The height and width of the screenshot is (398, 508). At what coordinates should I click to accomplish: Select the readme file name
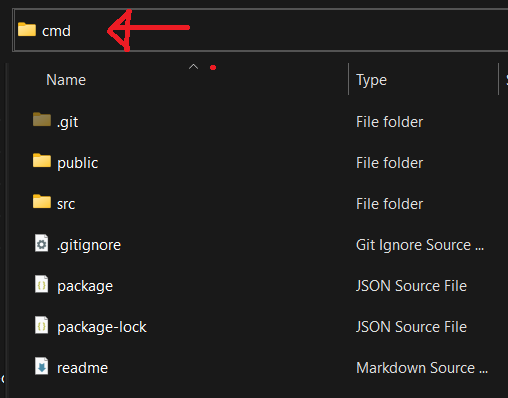(x=82, y=368)
